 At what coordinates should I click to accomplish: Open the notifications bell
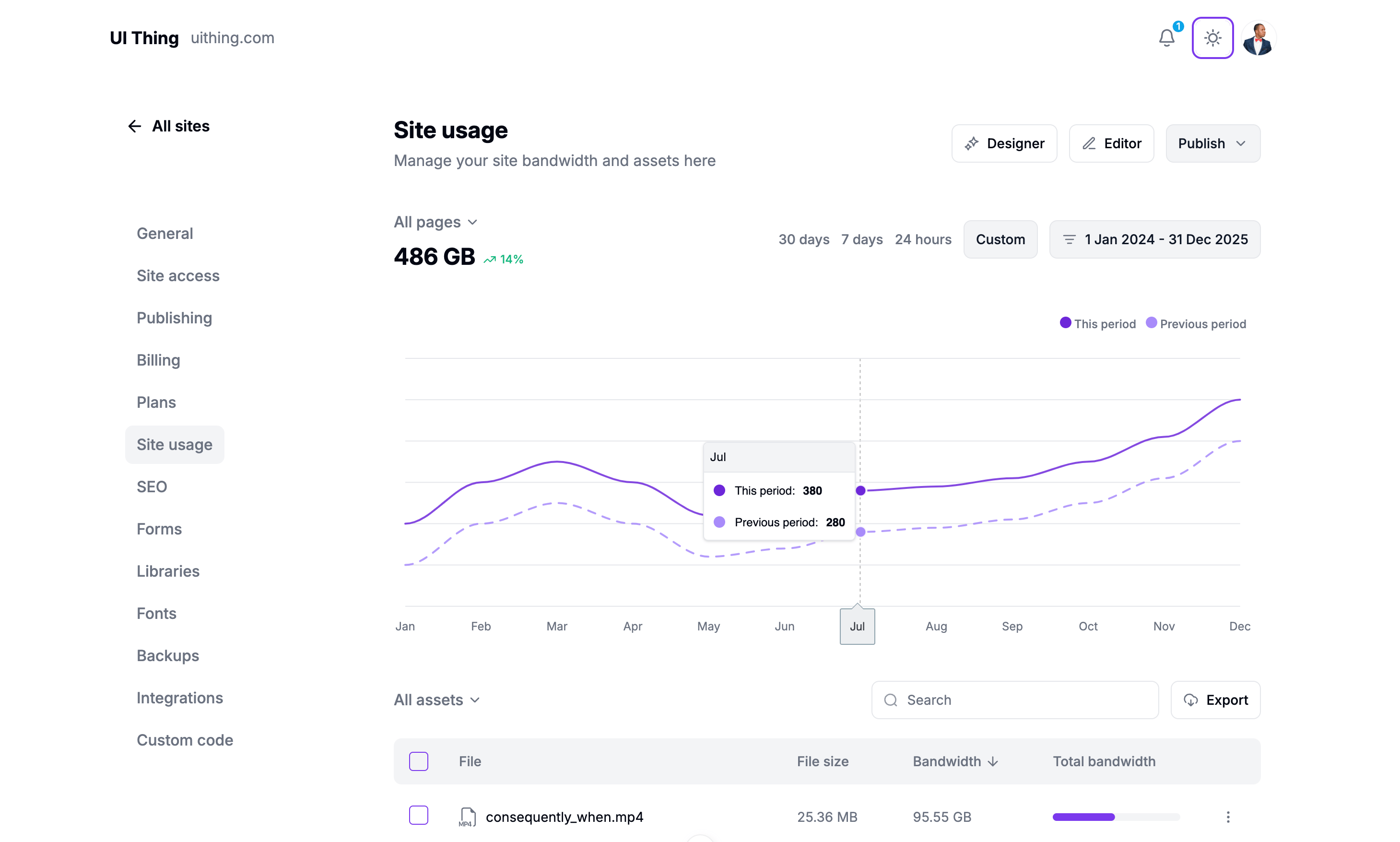click(1166, 38)
